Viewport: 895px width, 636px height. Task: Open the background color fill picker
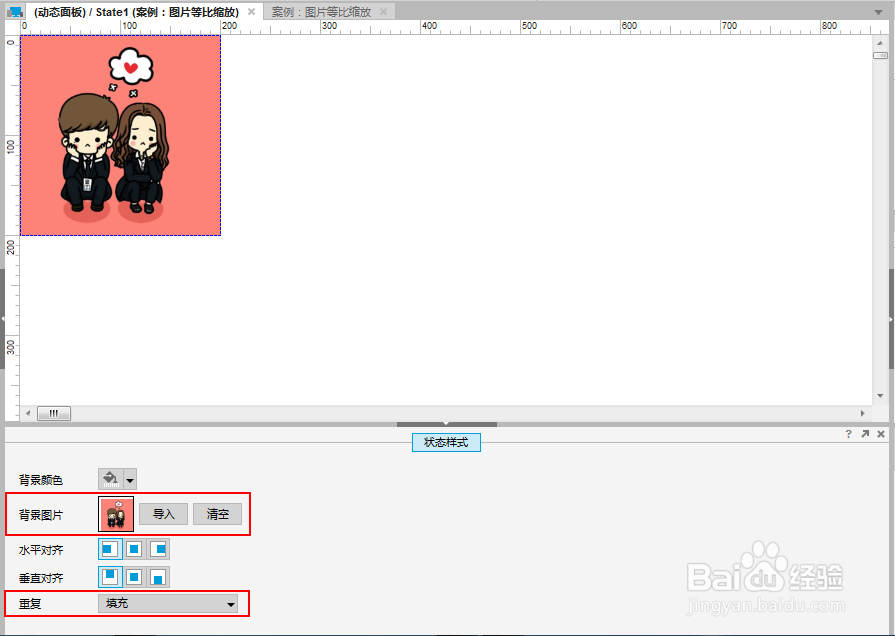coord(111,480)
